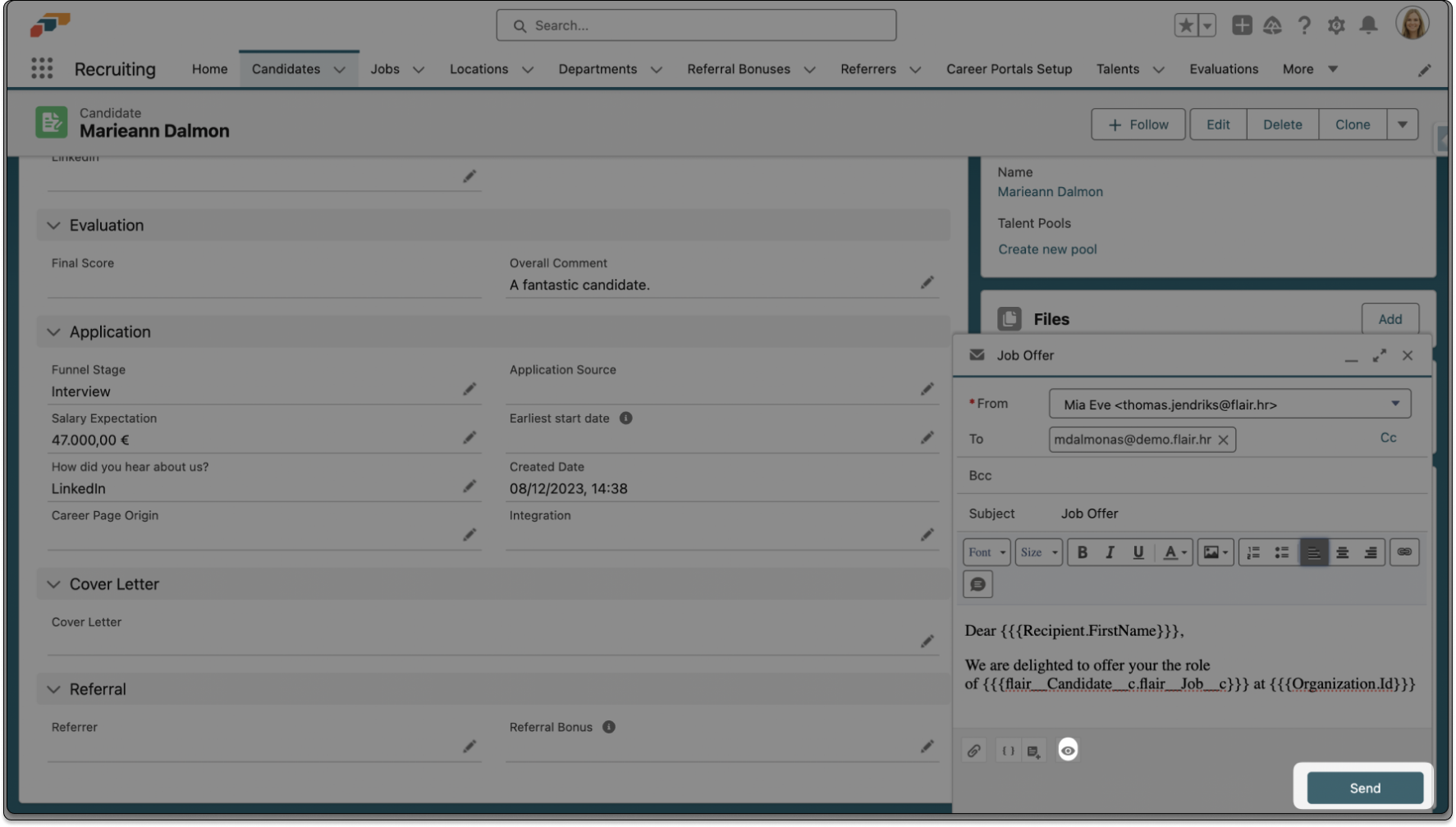
Task: Click the quick text speech bubble icon
Action: [978, 584]
